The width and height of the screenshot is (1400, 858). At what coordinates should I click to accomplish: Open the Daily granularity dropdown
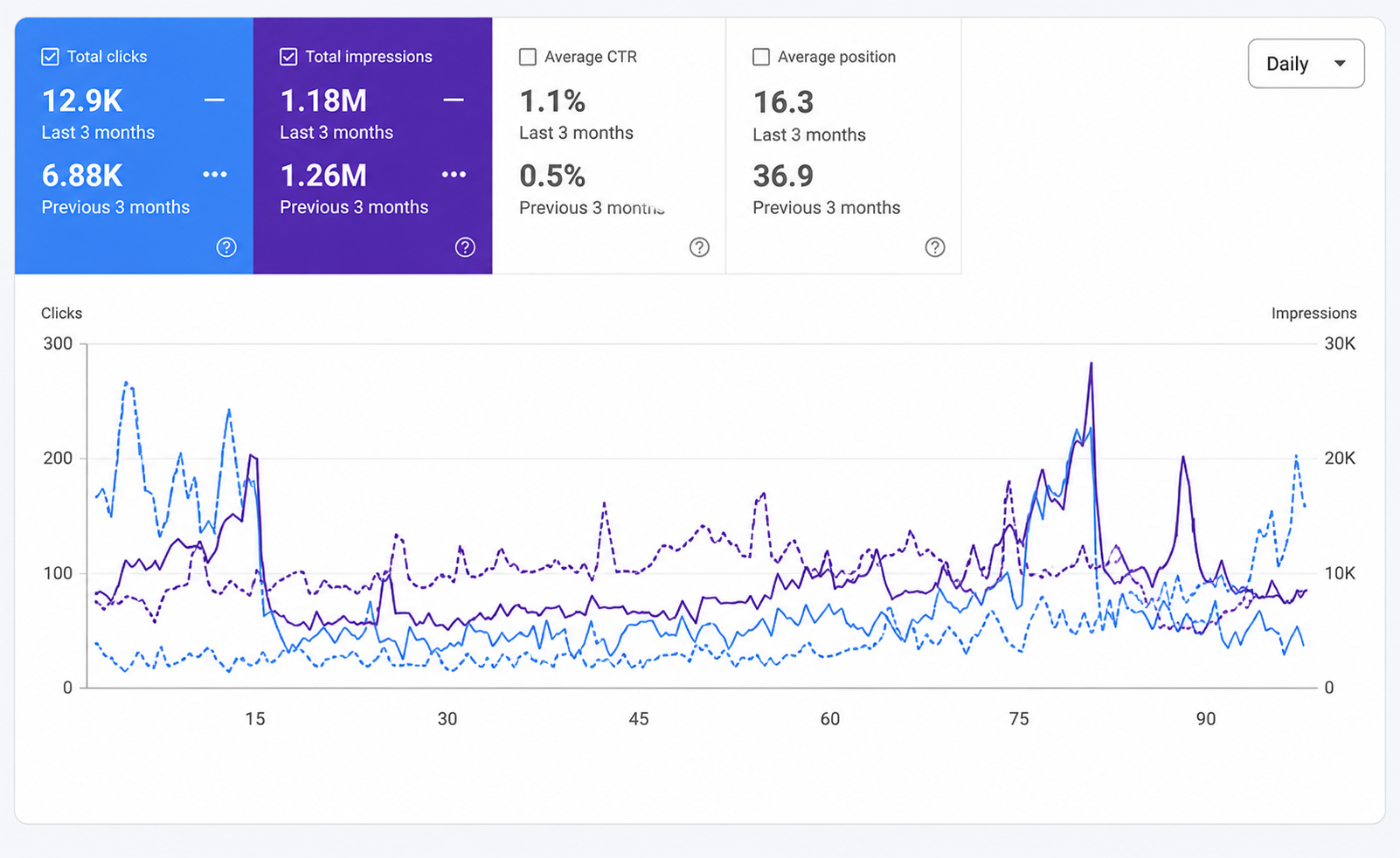pyautogui.click(x=1306, y=64)
